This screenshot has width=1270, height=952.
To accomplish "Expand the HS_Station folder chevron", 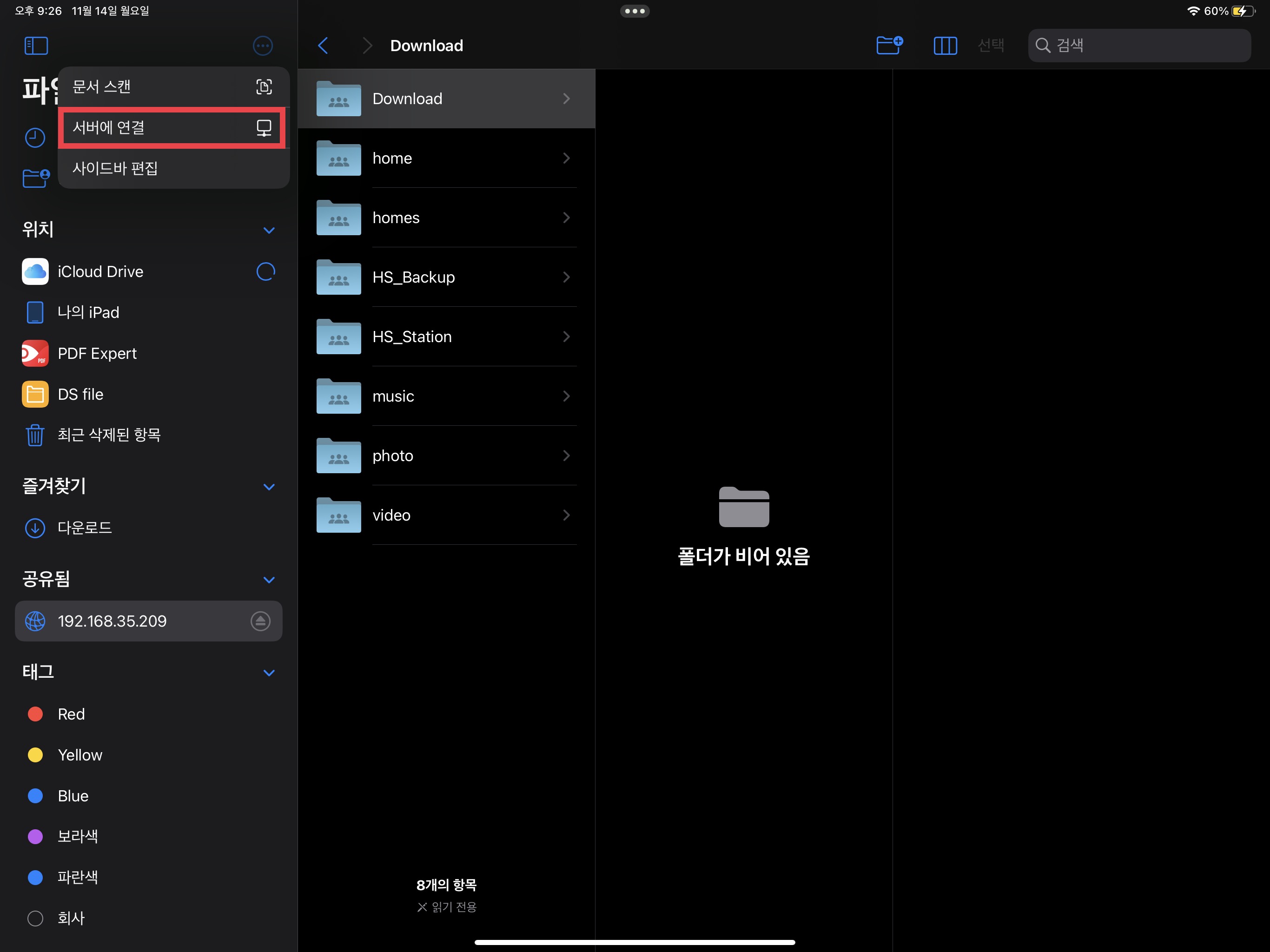I will tap(566, 337).
